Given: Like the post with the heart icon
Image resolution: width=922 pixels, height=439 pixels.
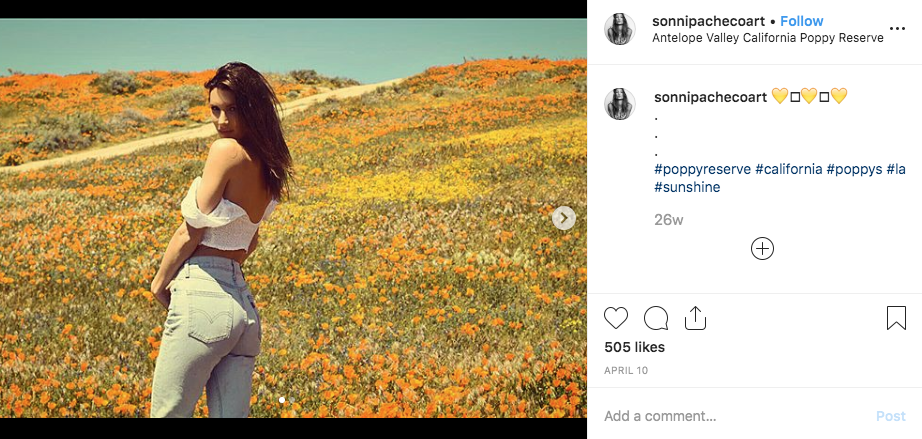Looking at the screenshot, I should [x=616, y=319].
